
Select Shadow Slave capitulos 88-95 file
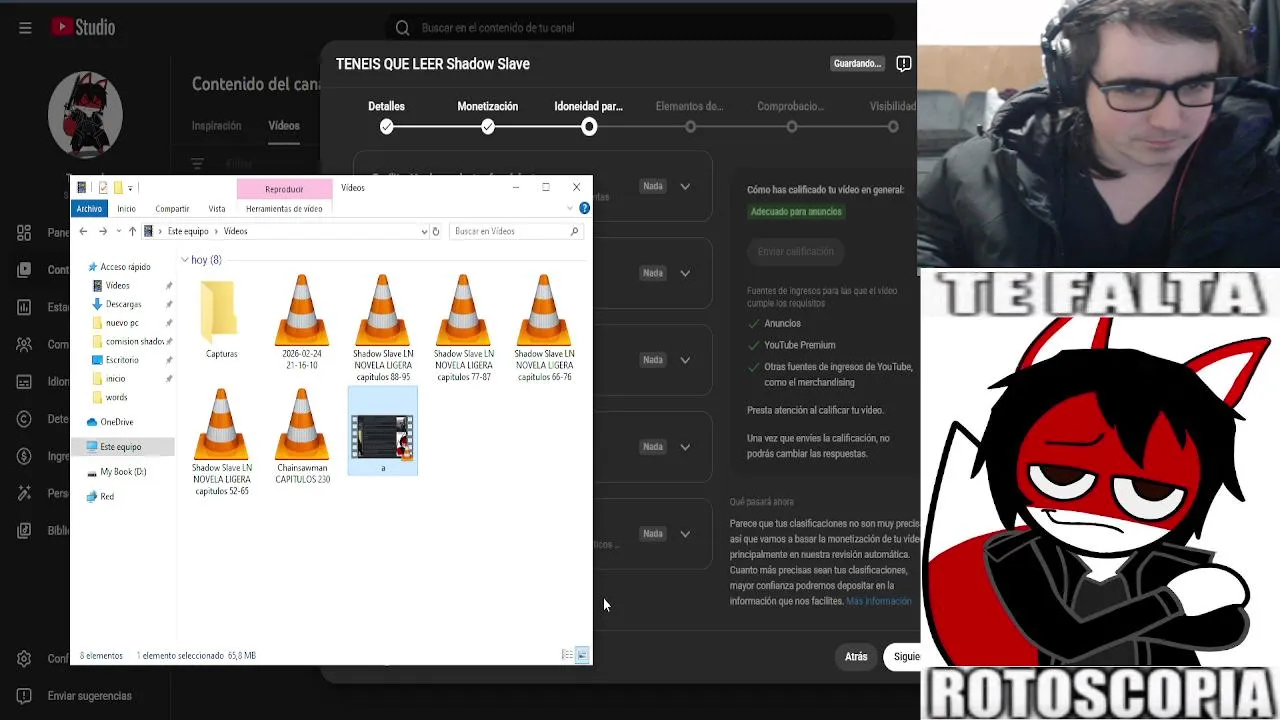coord(383,328)
